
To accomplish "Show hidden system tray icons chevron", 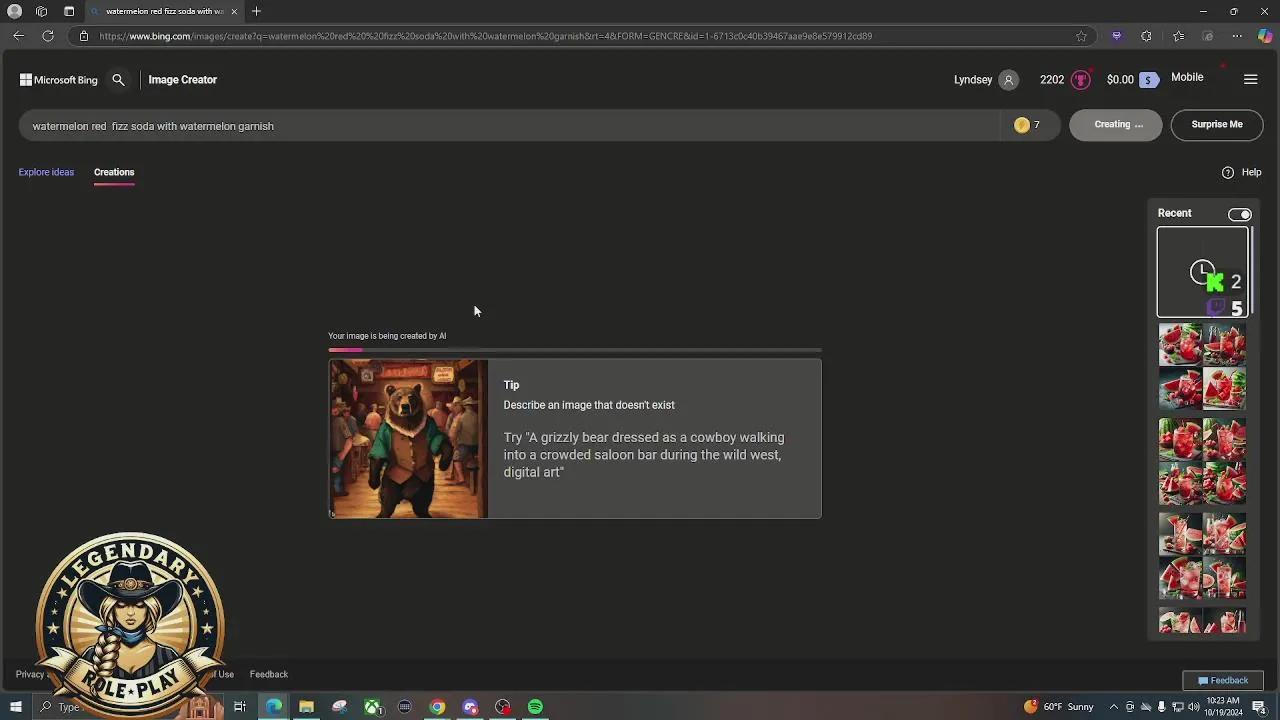I will tap(1113, 707).
